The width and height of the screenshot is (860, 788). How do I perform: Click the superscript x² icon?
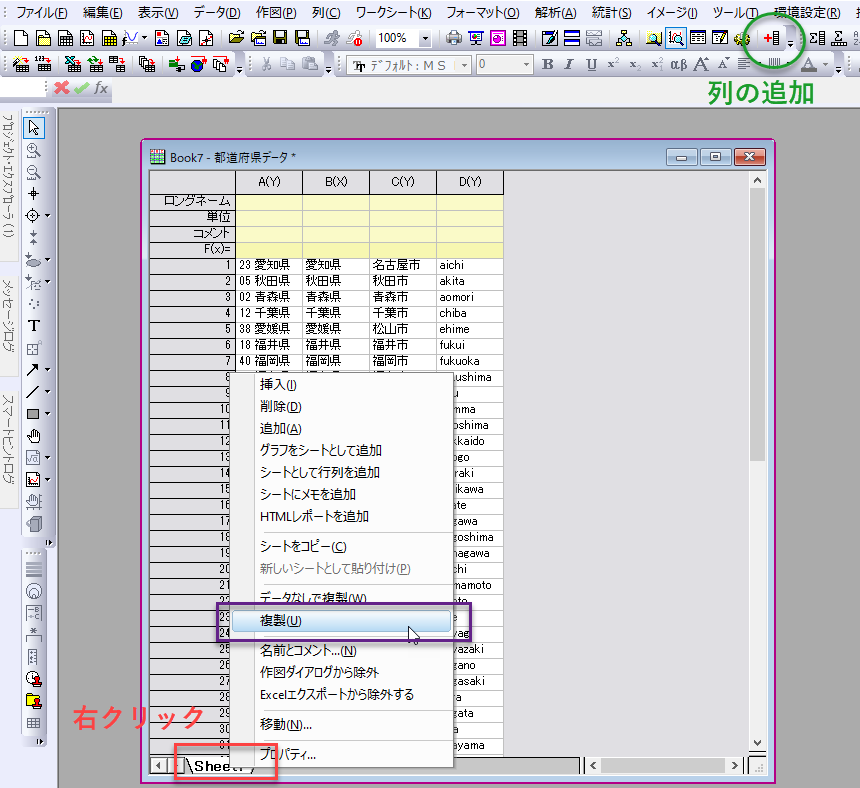[614, 64]
